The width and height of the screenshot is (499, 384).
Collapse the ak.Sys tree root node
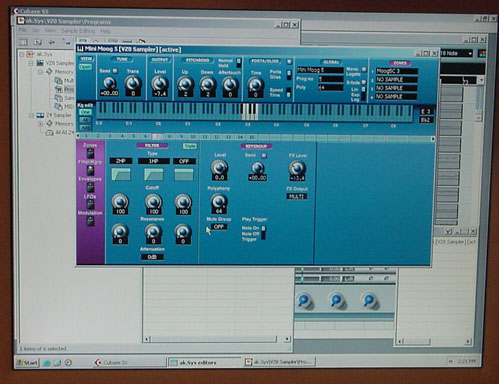(22, 54)
